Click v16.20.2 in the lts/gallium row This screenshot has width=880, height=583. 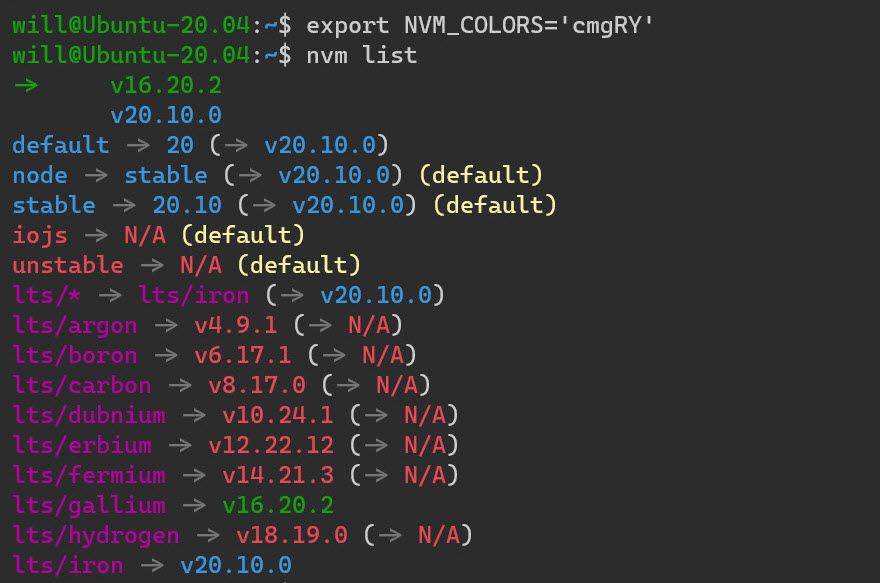(x=278, y=506)
